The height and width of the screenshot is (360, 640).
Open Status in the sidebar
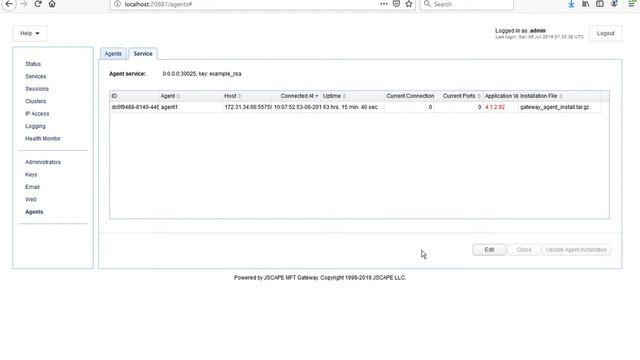pyautogui.click(x=33, y=64)
